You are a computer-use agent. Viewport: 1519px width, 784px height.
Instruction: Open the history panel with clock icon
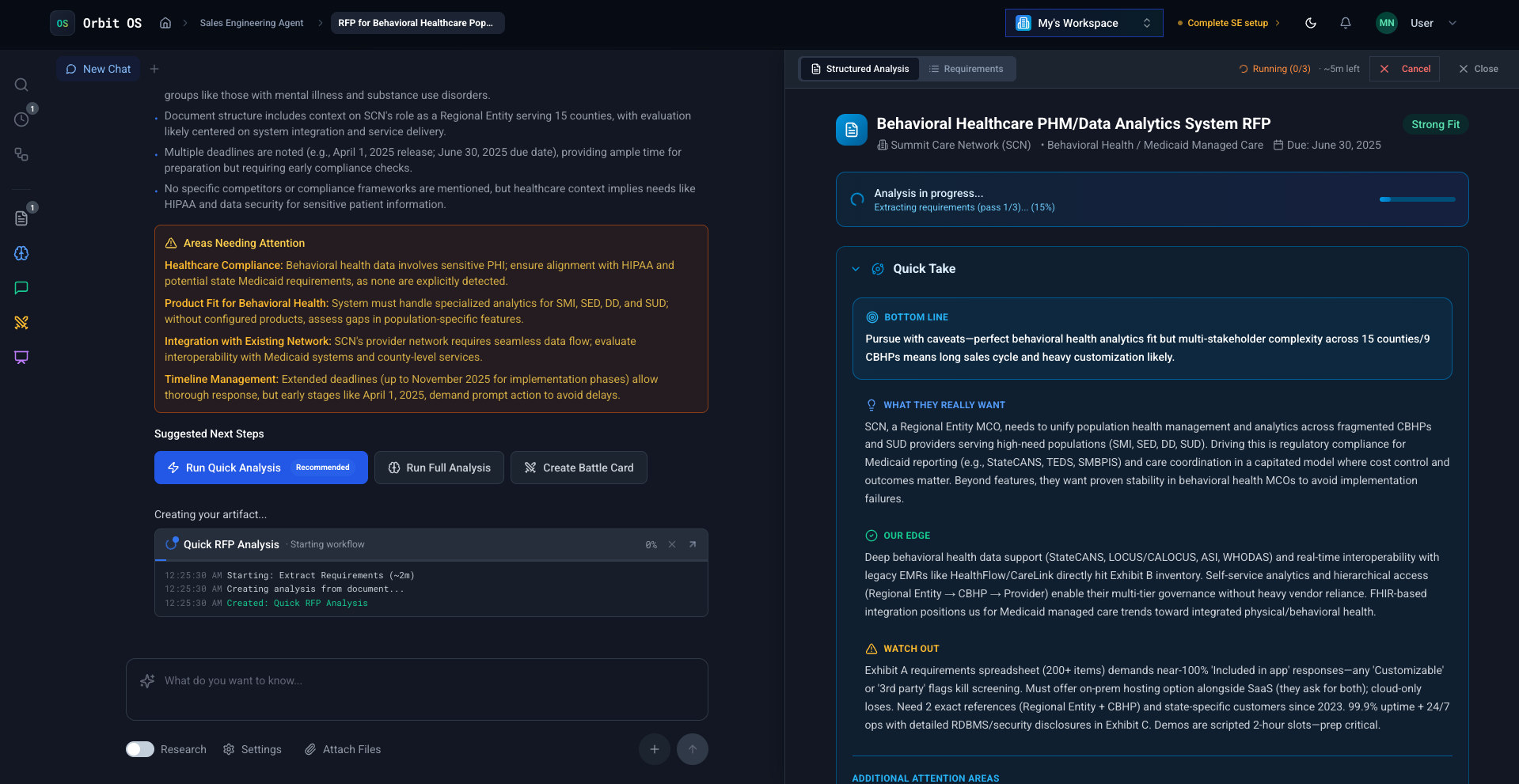tap(21, 119)
